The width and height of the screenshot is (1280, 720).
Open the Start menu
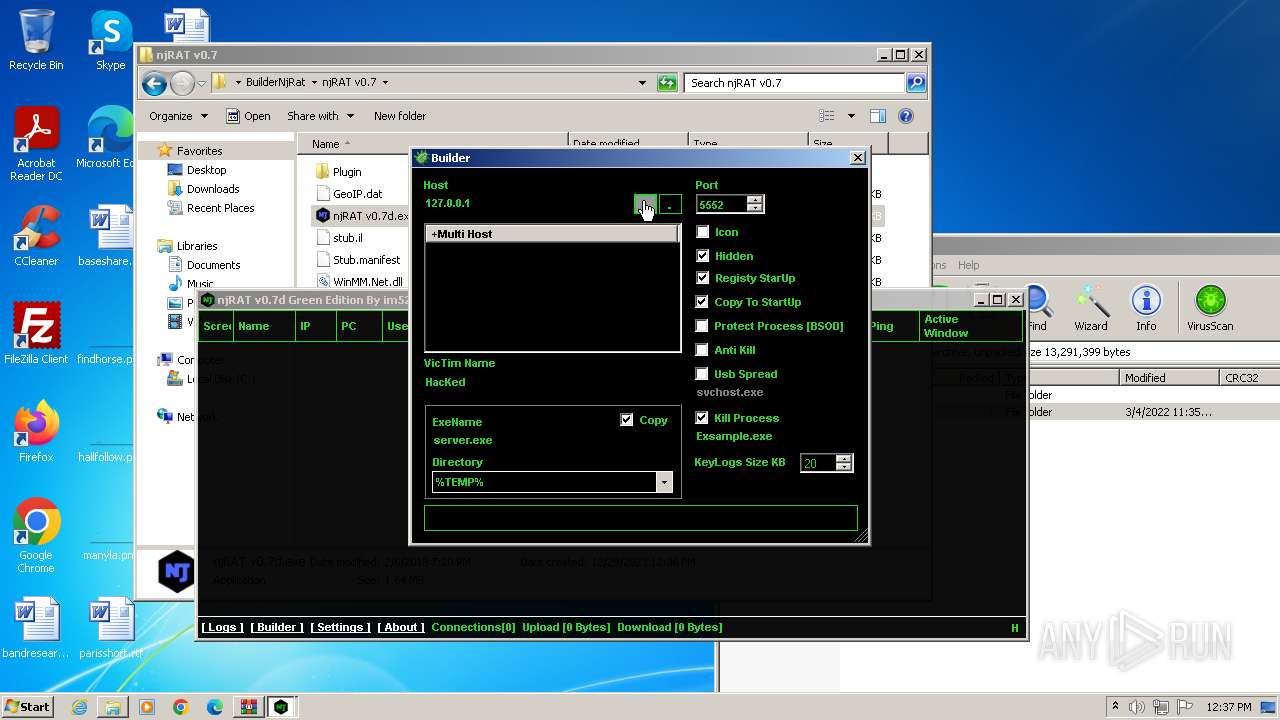coord(28,706)
